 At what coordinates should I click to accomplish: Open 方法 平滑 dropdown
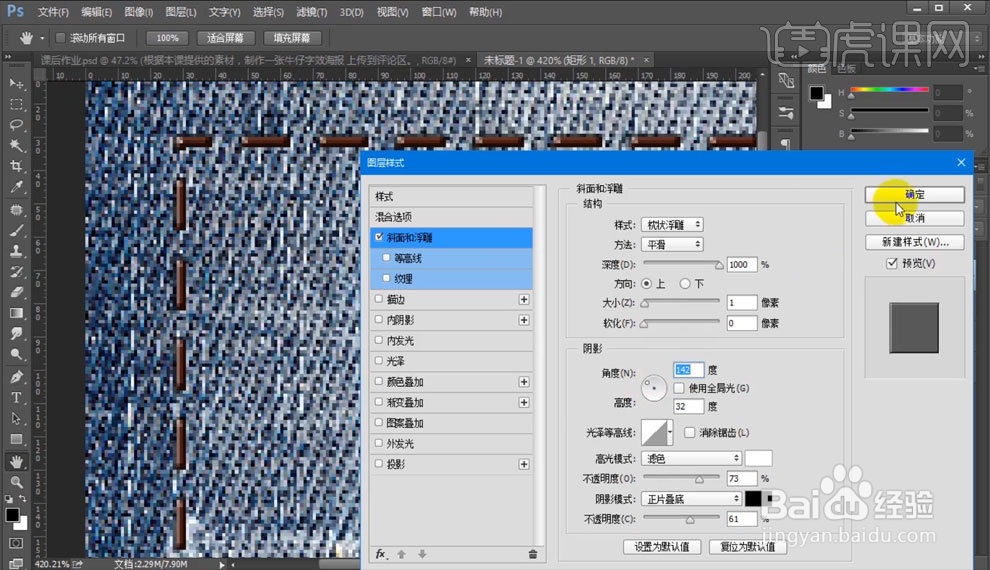point(672,244)
